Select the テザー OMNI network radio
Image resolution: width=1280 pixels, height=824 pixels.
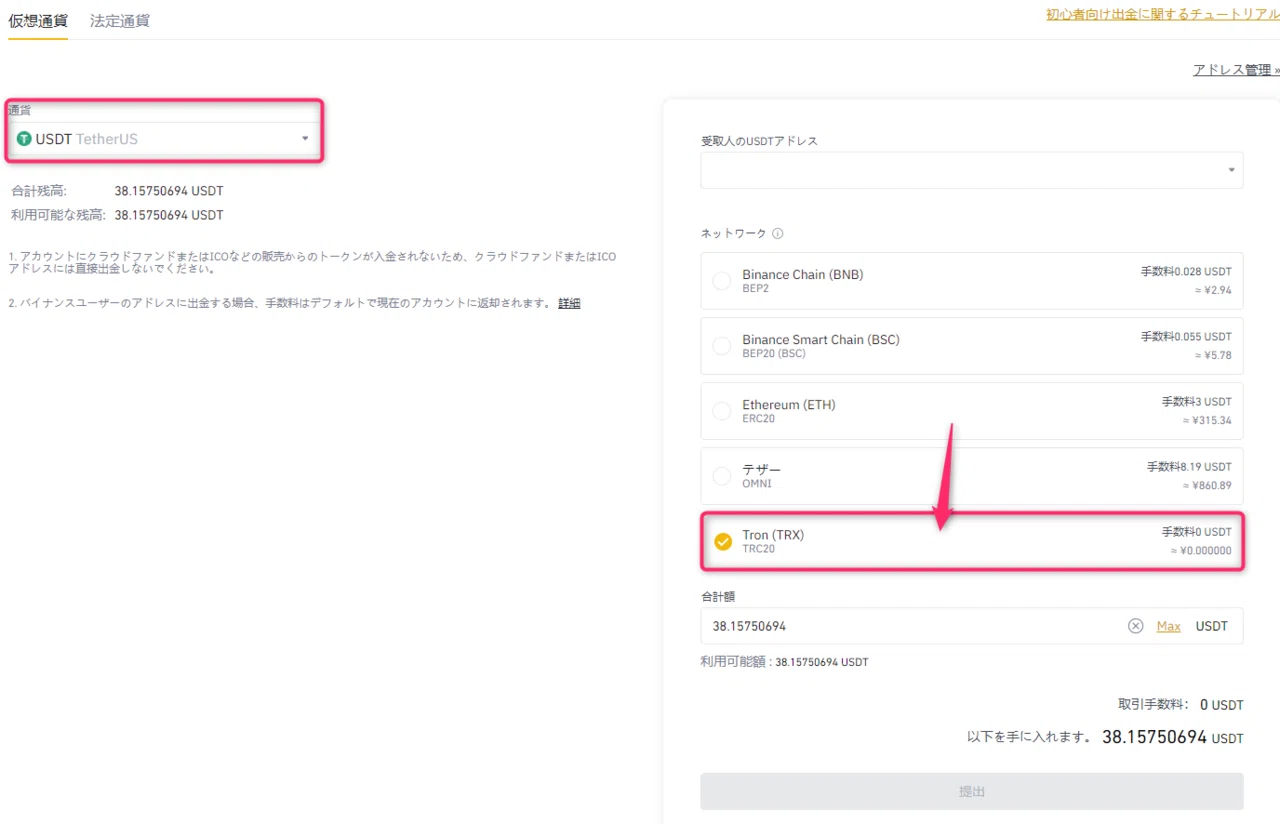tap(722, 476)
